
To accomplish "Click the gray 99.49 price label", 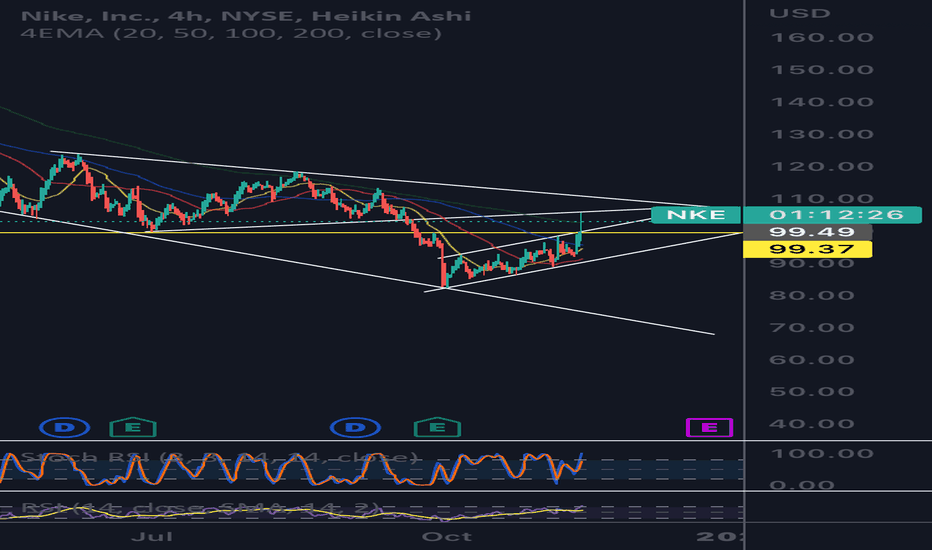I will click(808, 232).
